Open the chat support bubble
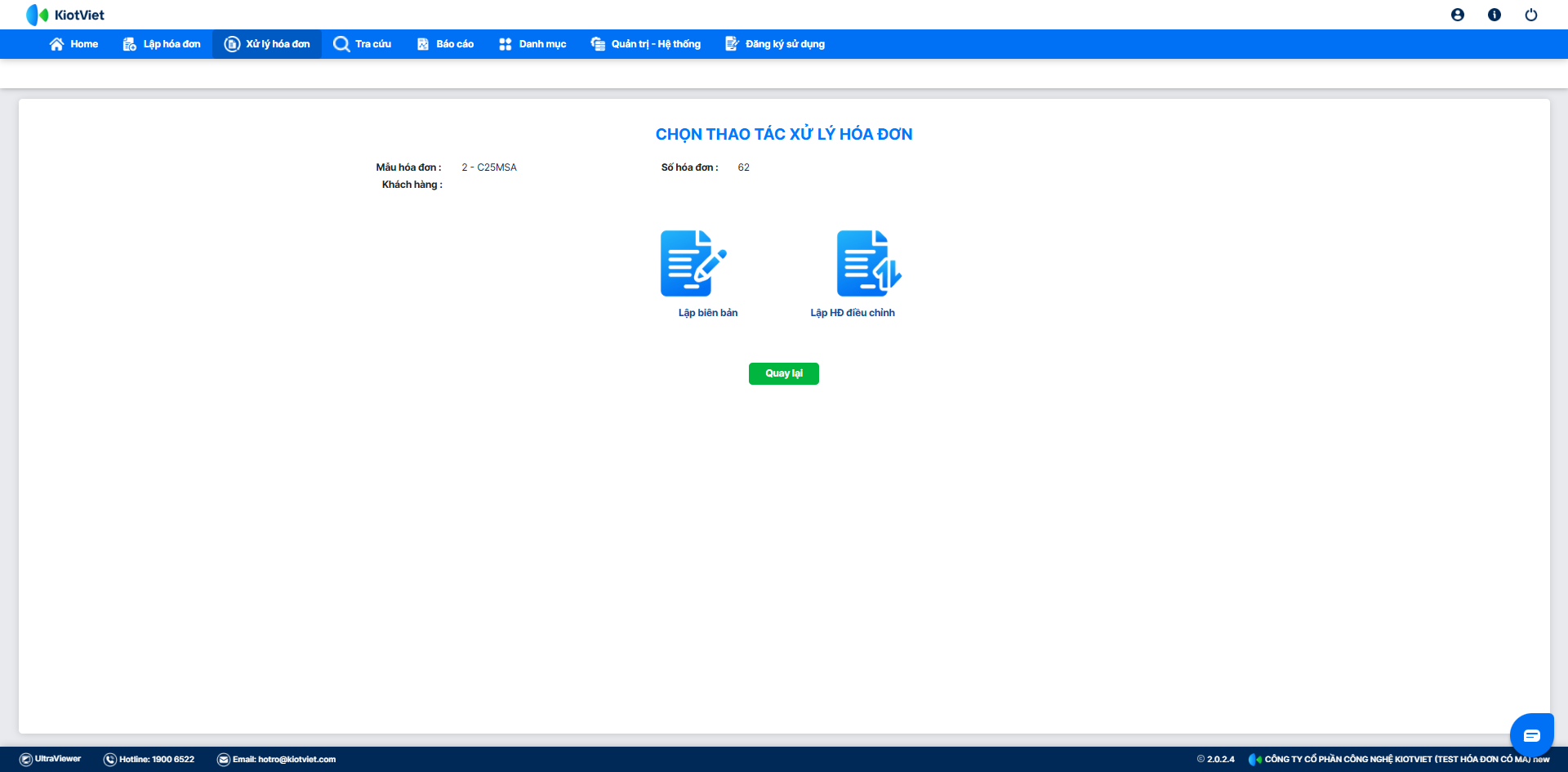The image size is (1568, 772). (1532, 735)
